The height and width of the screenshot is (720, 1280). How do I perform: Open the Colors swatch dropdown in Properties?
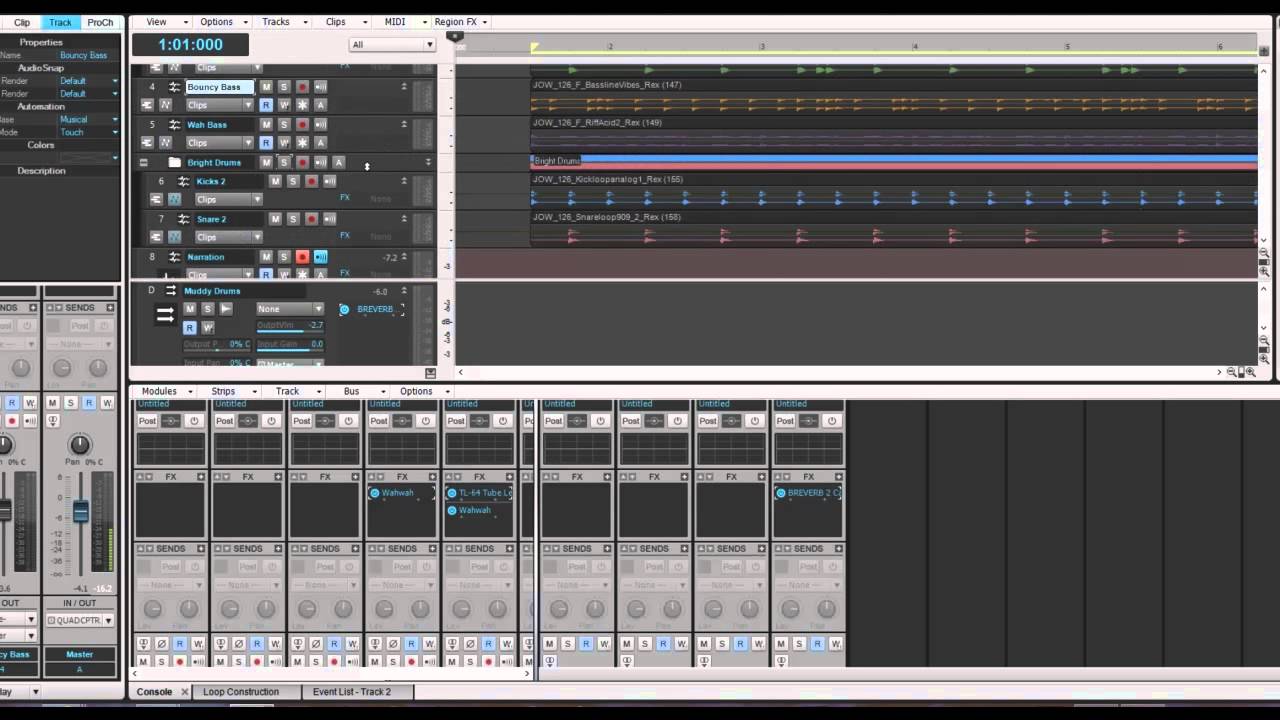tap(88, 158)
